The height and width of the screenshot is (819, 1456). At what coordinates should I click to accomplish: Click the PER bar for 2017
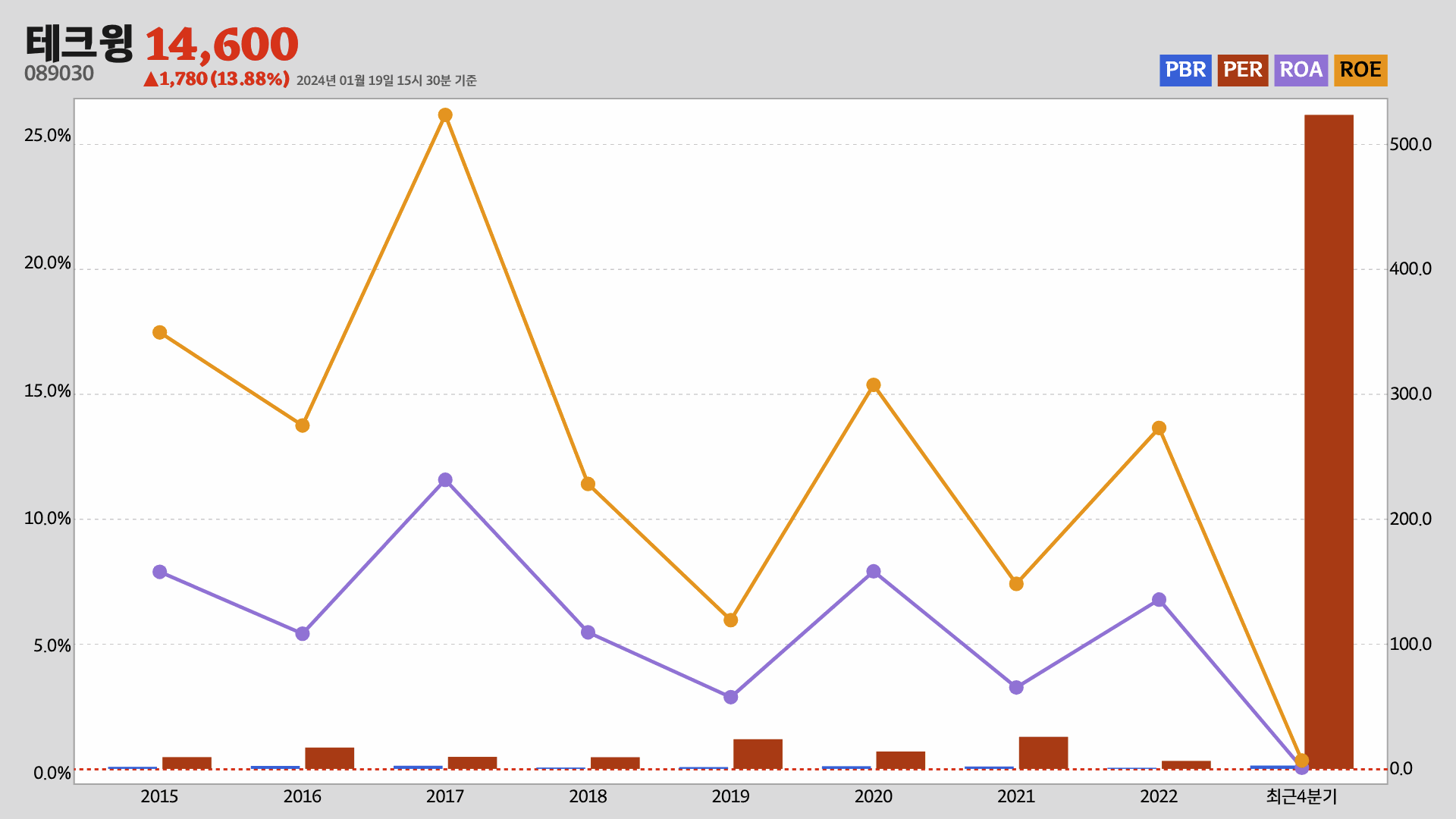[472, 763]
